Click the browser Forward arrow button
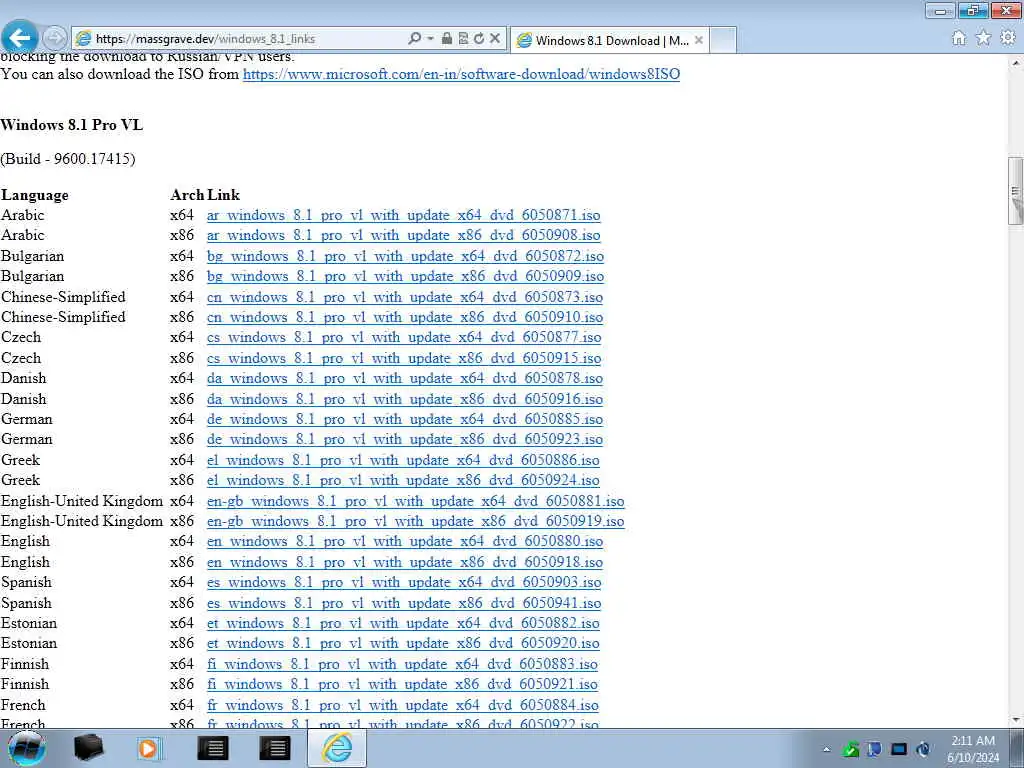 (x=55, y=38)
